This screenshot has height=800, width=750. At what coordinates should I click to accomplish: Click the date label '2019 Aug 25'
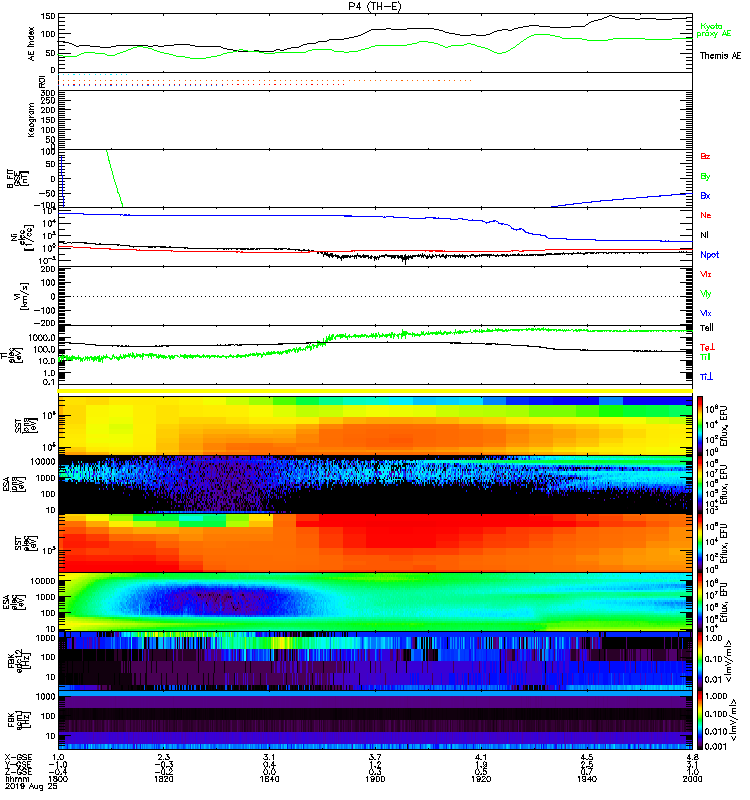tap(32, 786)
